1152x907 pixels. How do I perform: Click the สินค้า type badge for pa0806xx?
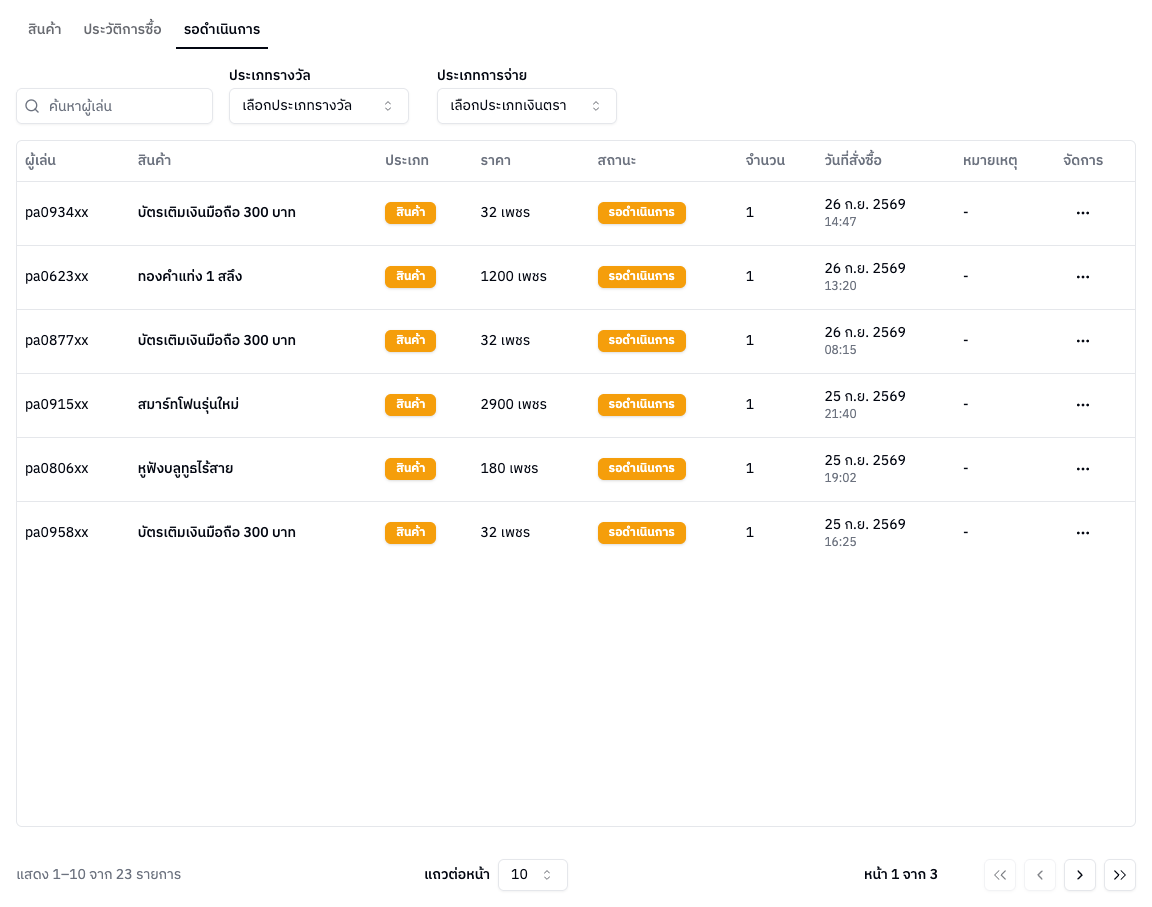[x=410, y=469]
